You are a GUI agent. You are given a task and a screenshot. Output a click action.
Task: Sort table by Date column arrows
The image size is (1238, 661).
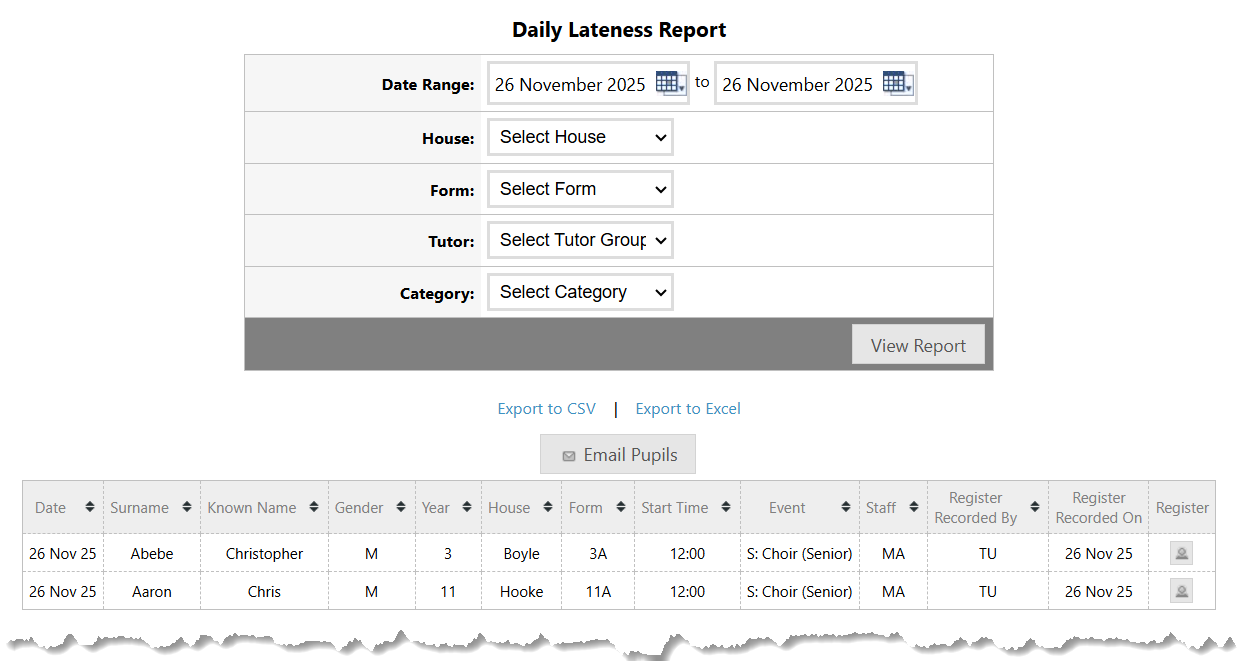90,507
